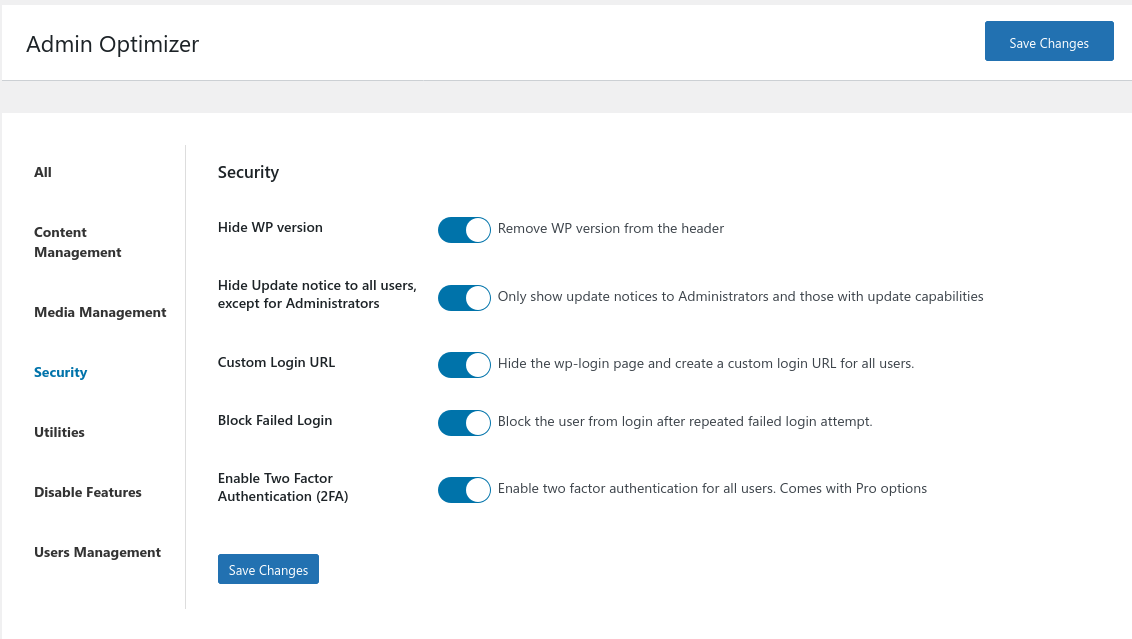The width and height of the screenshot is (1132, 639).
Task: Click the 'Block Failed Login' label
Action: 275,420
